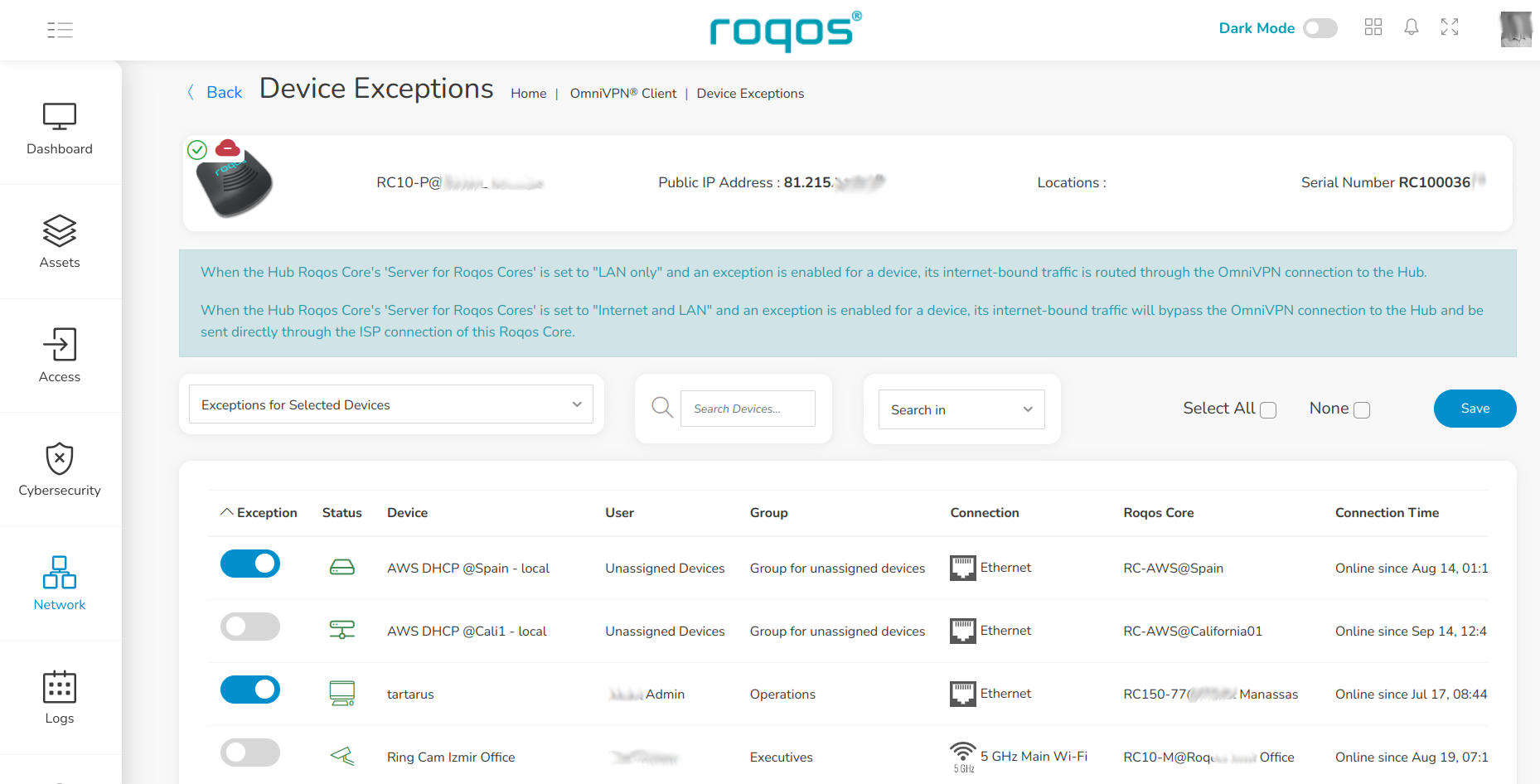Toggle fullscreen expand icon
1540x784 pixels.
click(1450, 27)
